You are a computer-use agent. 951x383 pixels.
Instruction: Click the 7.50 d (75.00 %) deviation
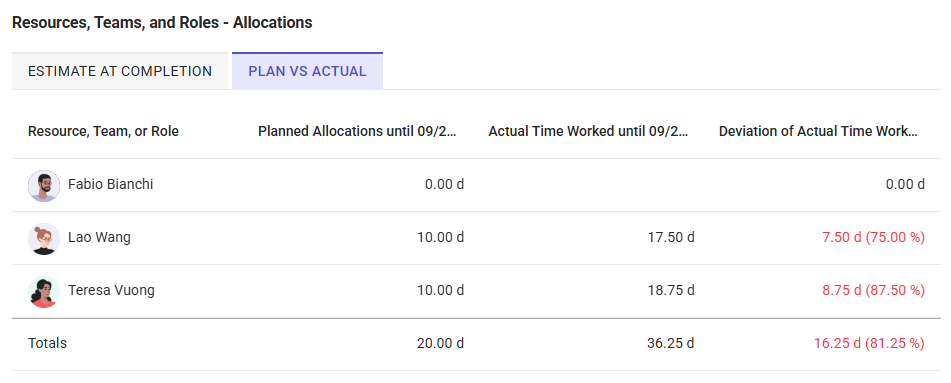(x=873, y=237)
